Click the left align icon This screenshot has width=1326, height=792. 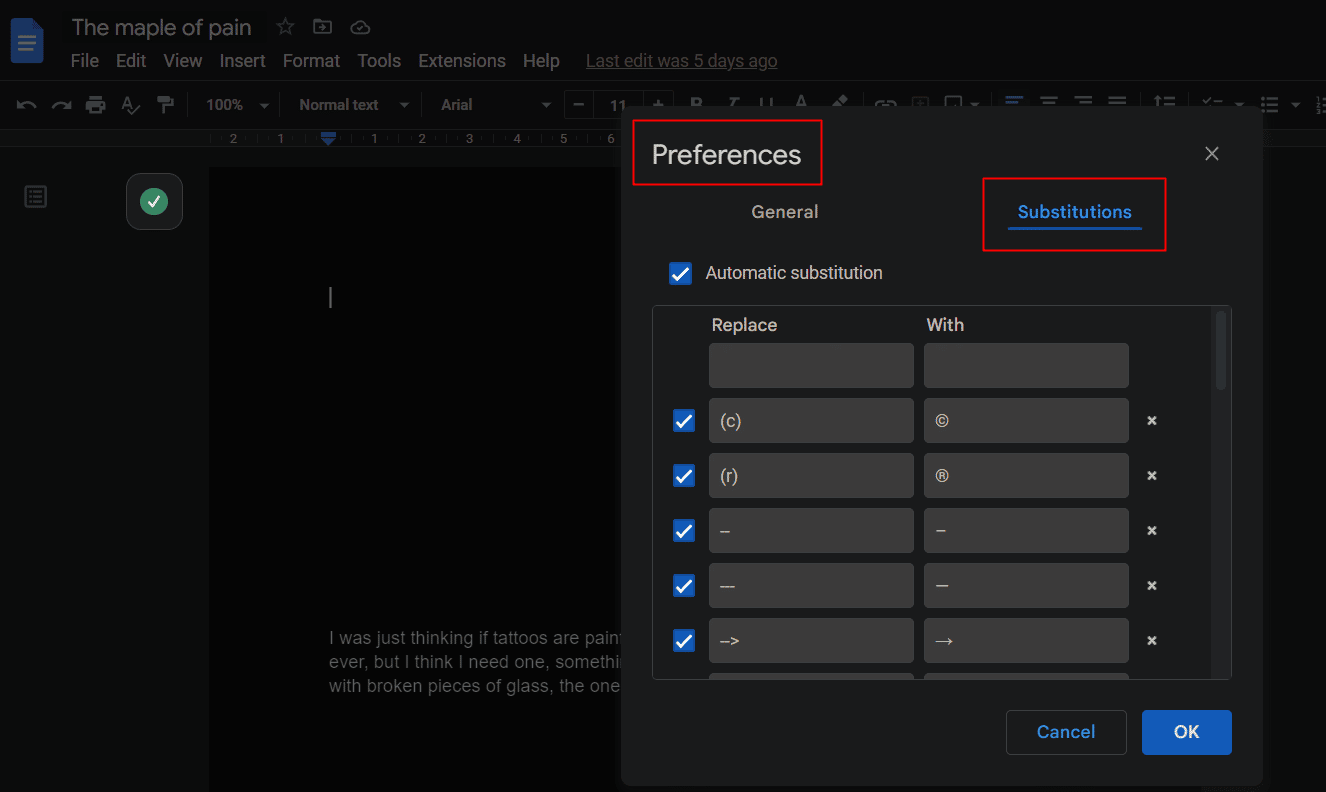coord(1014,104)
